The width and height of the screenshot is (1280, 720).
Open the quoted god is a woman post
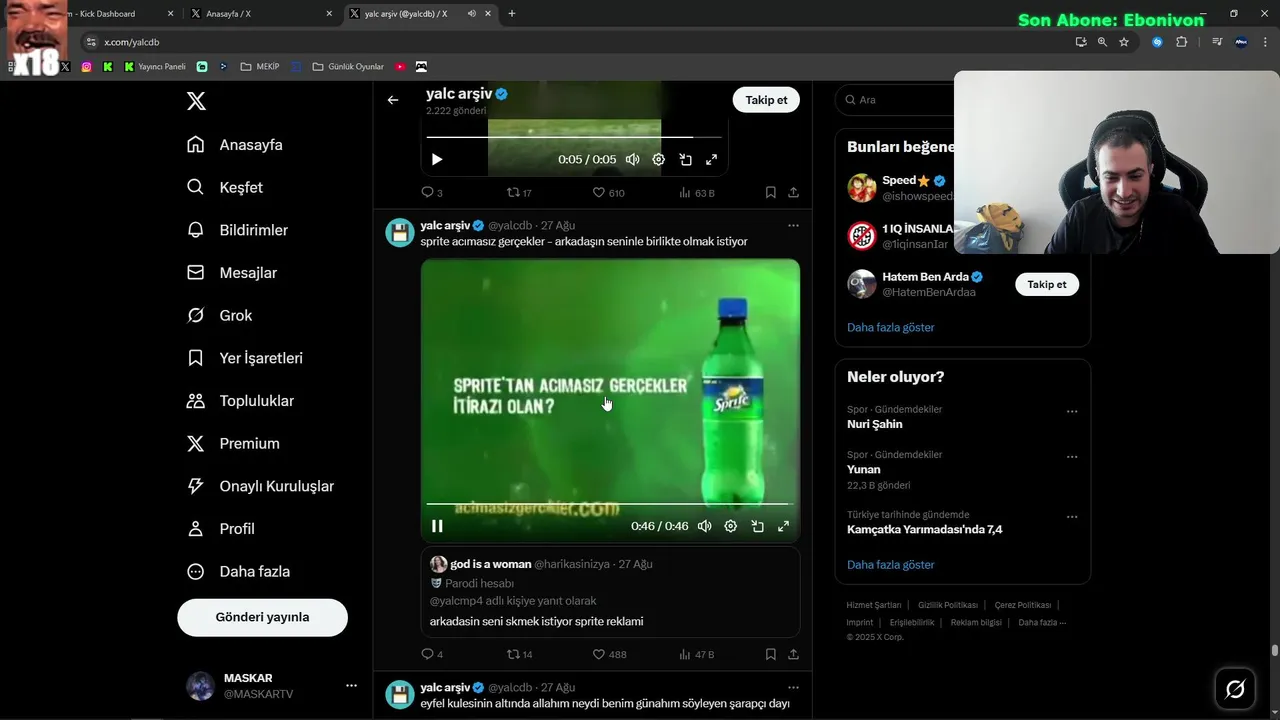click(610, 592)
